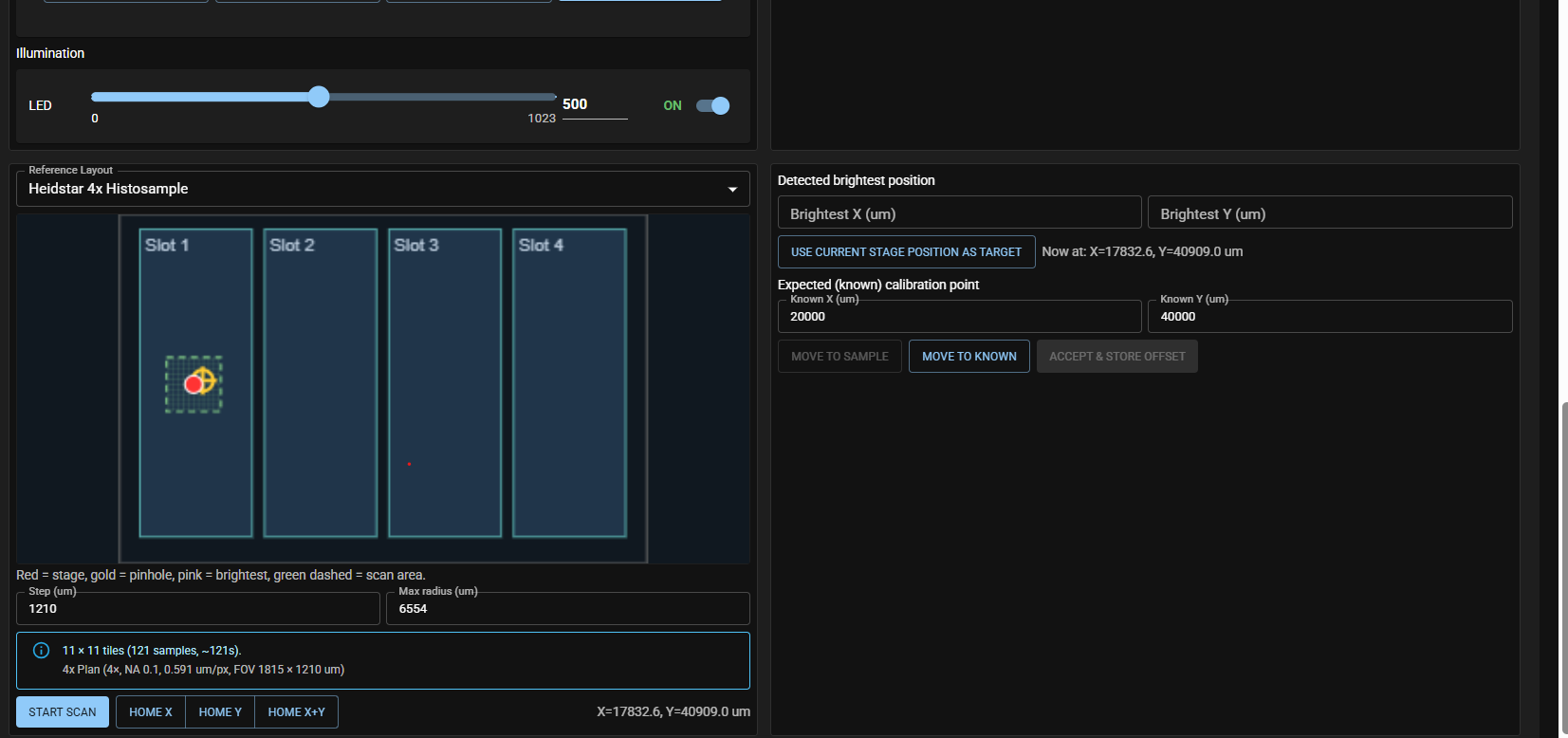
Task: Click the Reference Layout dropdown arrow
Action: [732, 190]
